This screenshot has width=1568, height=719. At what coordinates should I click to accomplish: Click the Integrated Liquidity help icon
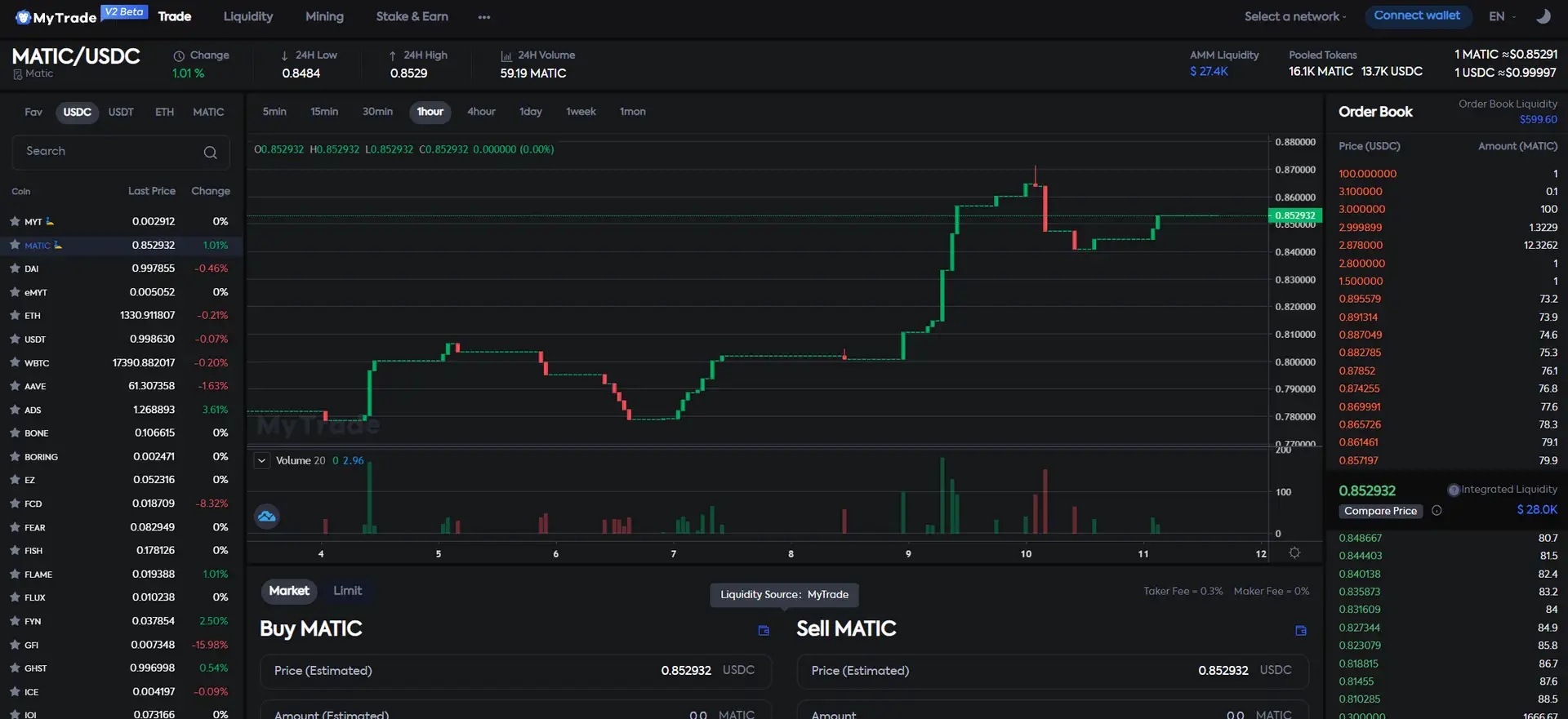[1453, 490]
